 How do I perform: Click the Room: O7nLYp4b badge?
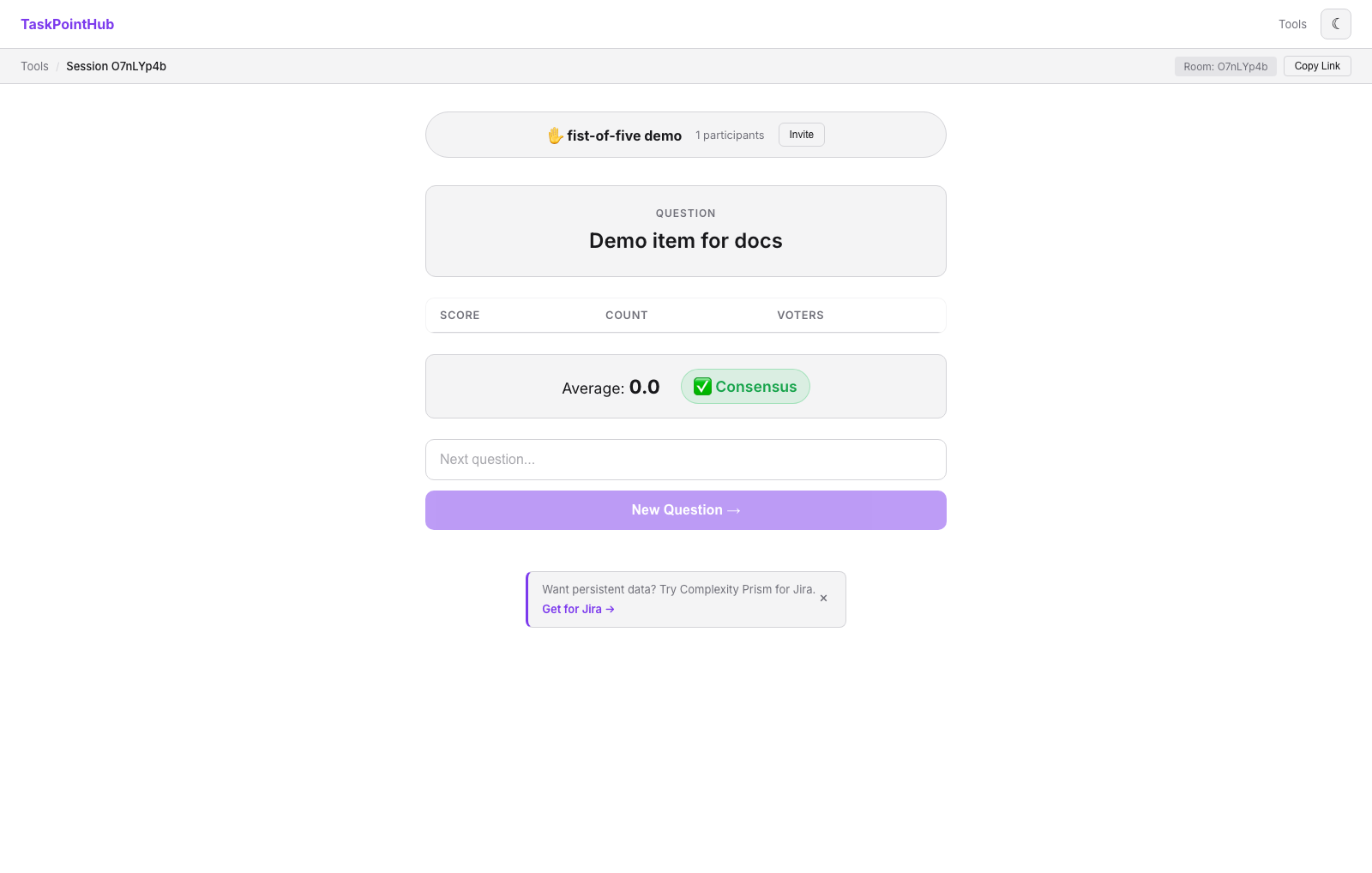coord(1225,66)
